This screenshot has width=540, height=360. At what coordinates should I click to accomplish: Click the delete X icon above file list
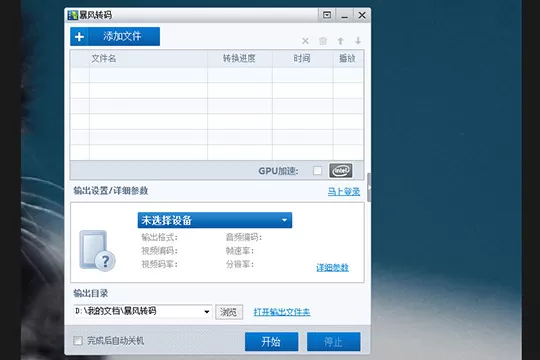(305, 41)
